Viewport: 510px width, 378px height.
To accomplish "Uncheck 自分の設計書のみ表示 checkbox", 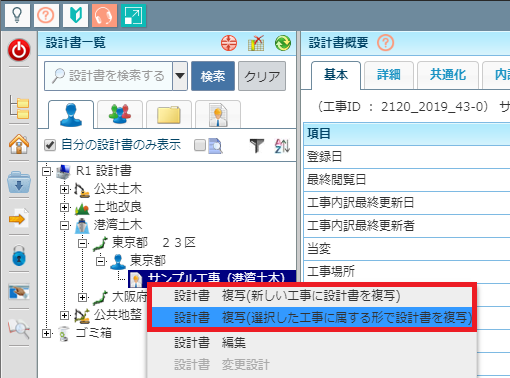I will pos(50,145).
